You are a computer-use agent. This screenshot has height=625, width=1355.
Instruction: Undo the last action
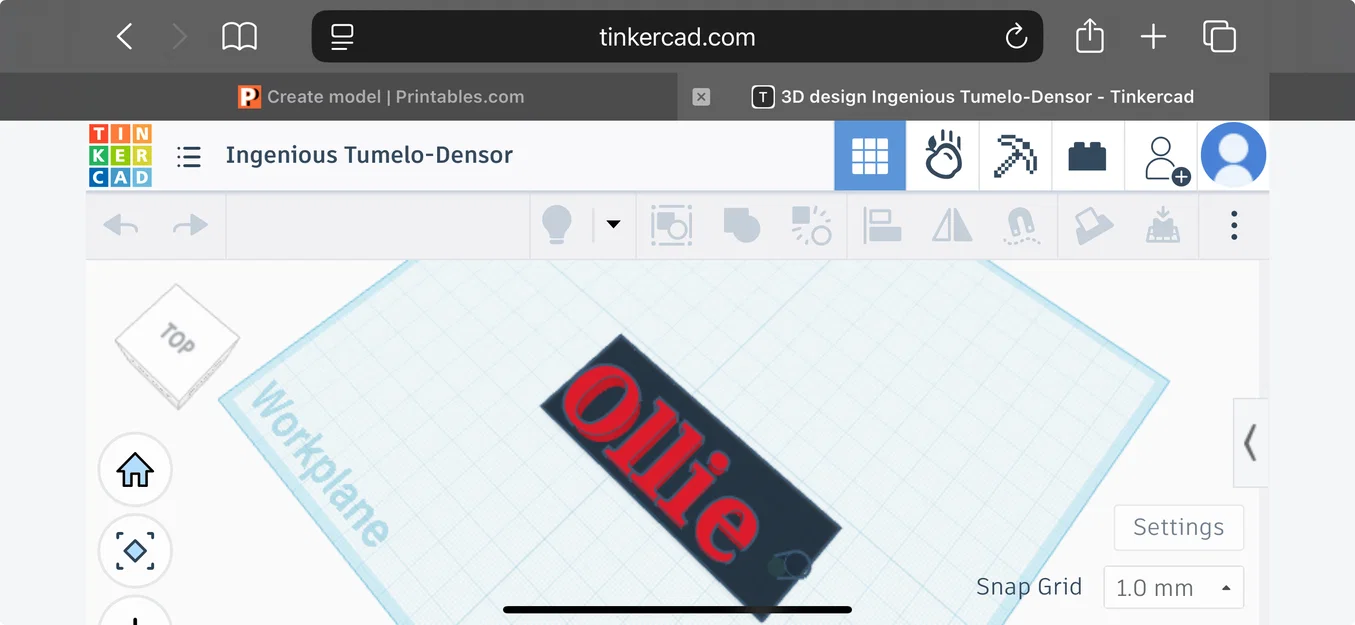[121, 225]
